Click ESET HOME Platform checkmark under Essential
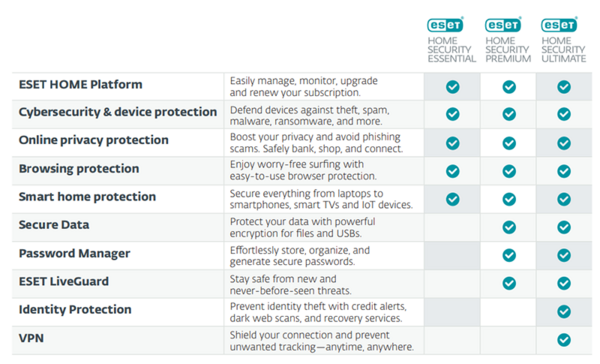Screen dimensions: 600x364 coord(453,87)
